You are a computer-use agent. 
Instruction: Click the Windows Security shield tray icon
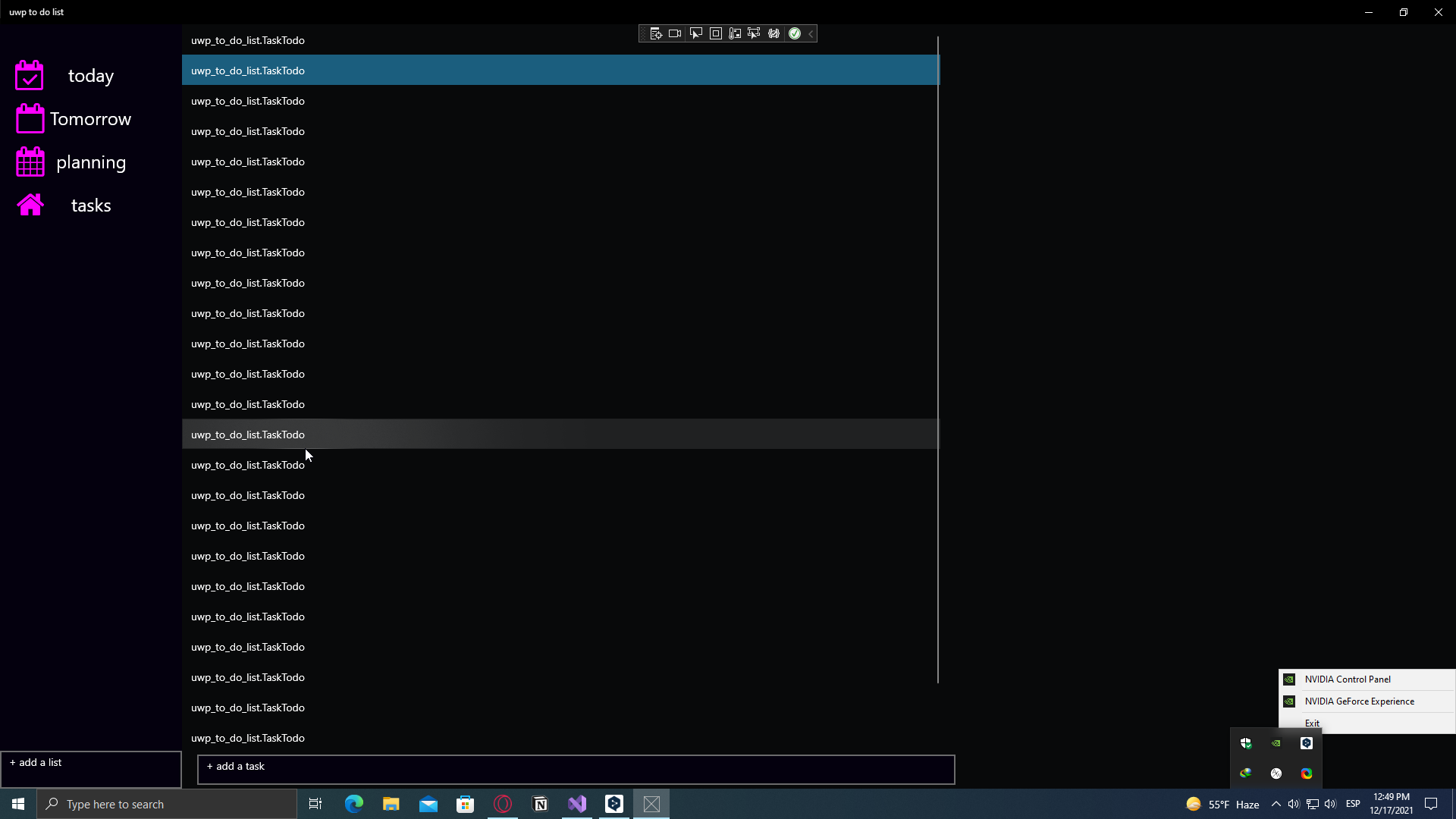tap(1246, 743)
